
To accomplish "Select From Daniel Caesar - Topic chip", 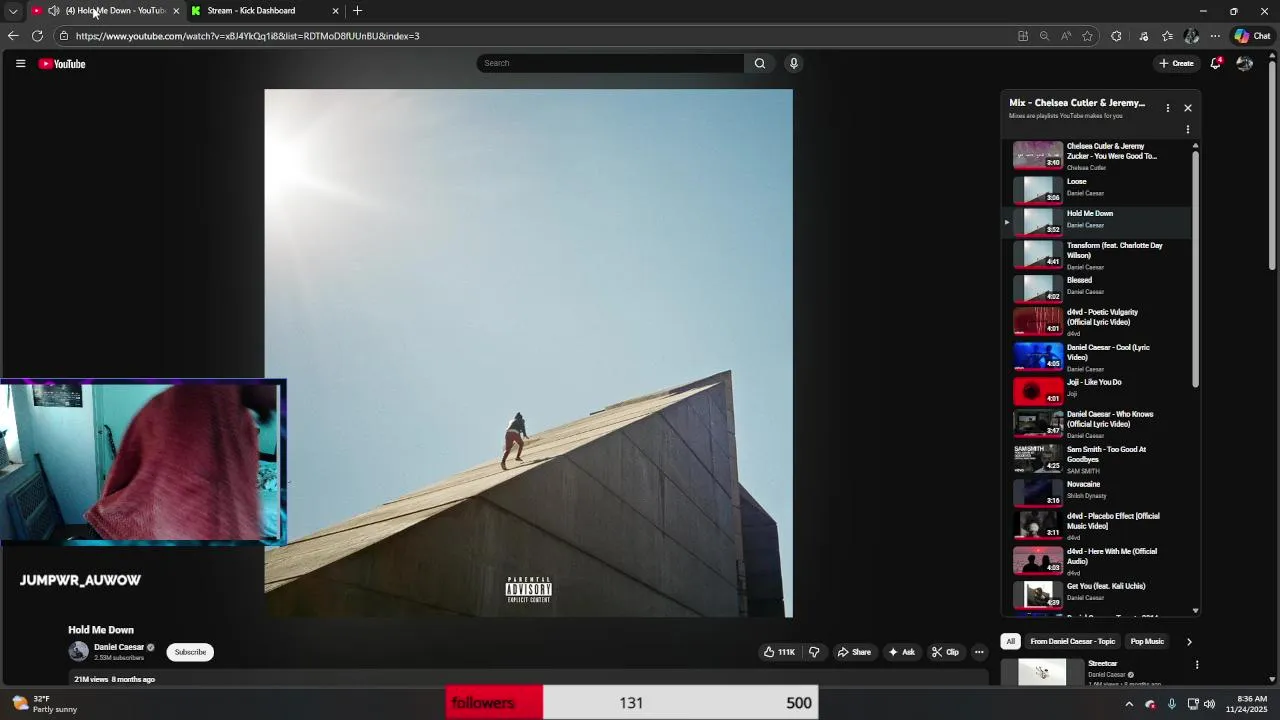I will tap(1072, 642).
